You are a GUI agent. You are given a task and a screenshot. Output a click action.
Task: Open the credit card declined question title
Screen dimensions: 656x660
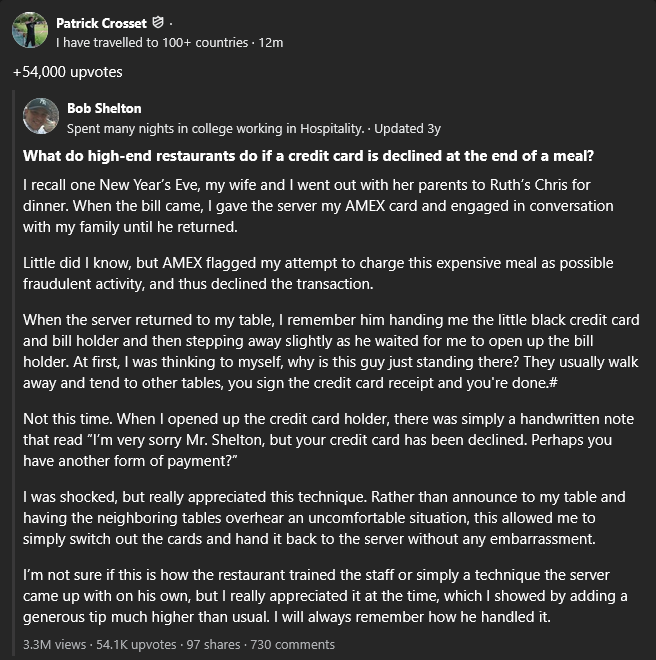pos(308,156)
